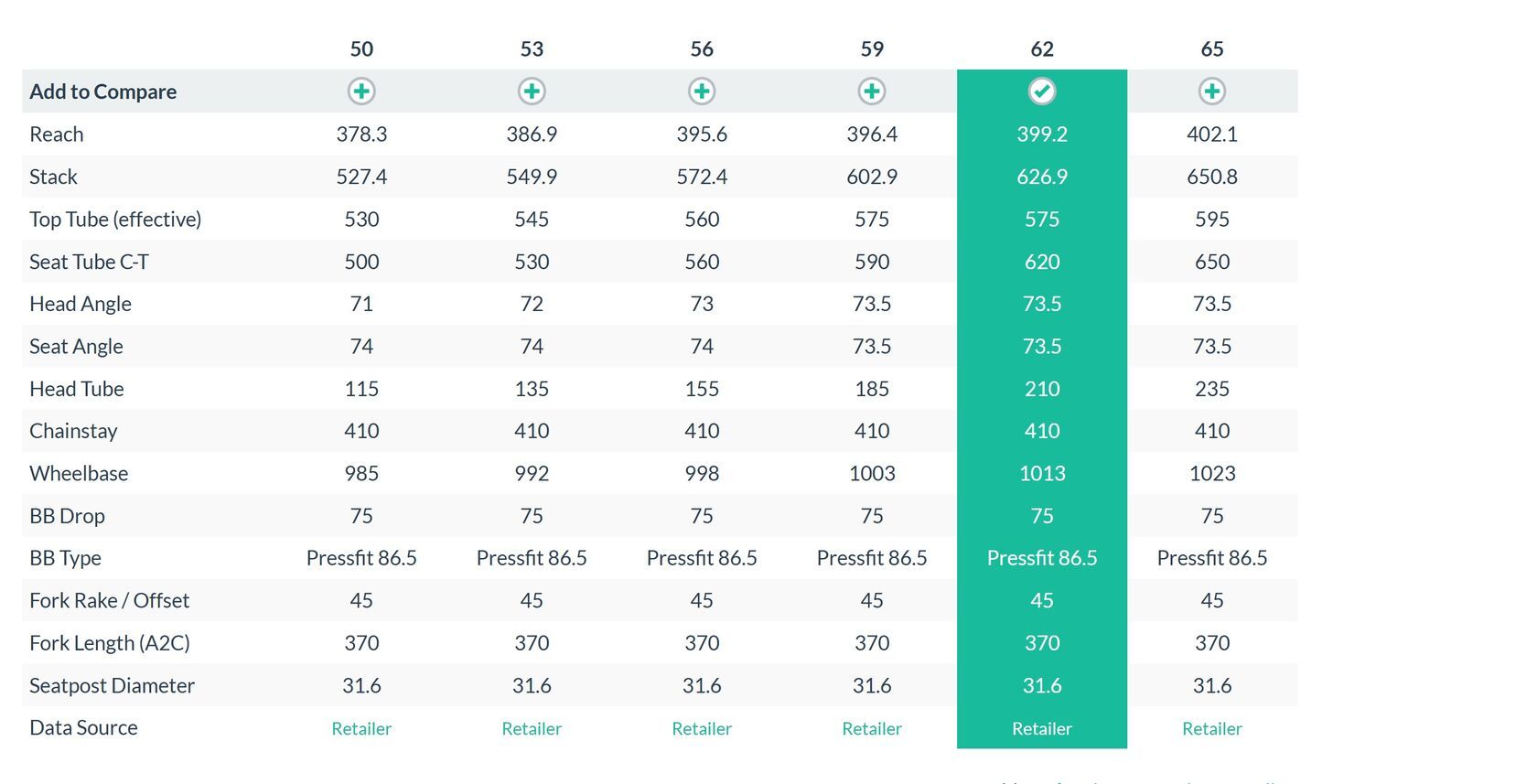Add size 59 to compare
1537x784 pixels.
coord(872,91)
